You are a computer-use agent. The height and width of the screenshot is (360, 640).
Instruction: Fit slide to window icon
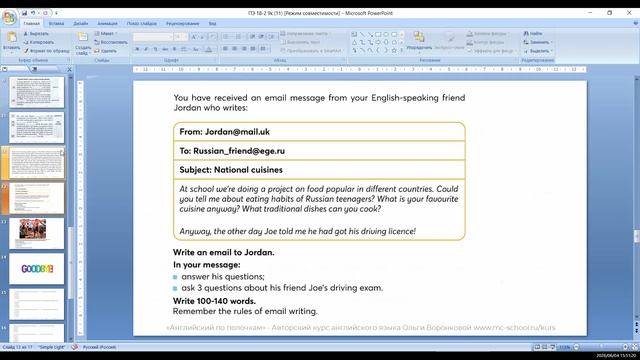[x=635, y=347]
